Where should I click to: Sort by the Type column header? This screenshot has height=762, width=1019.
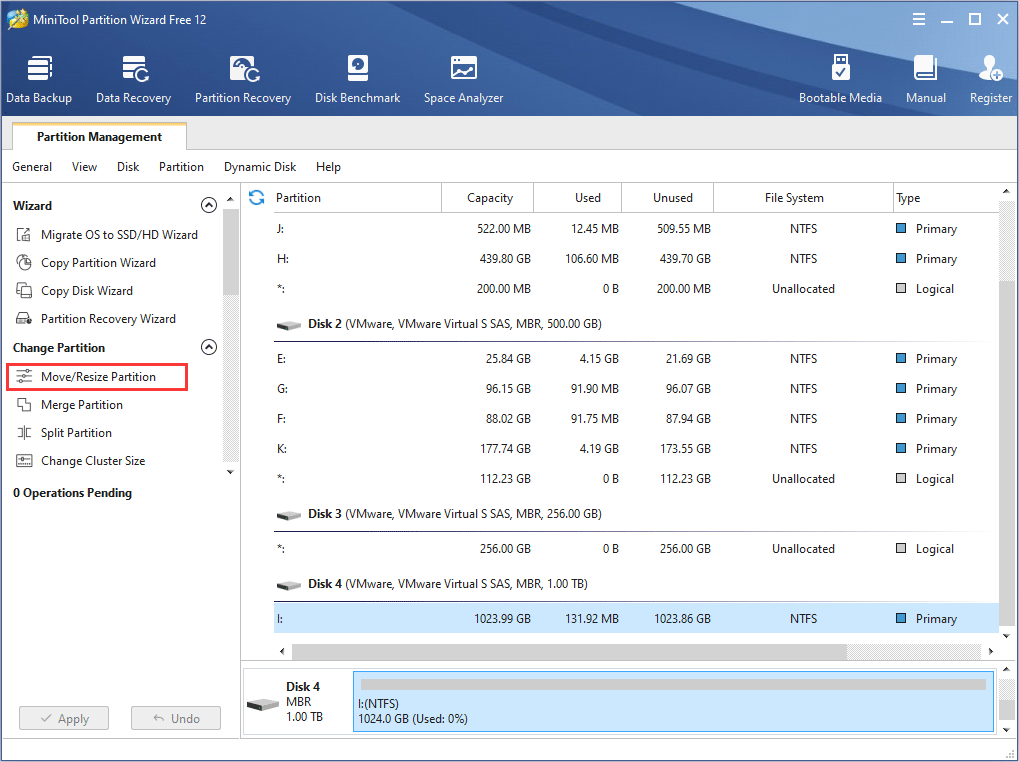click(x=946, y=197)
